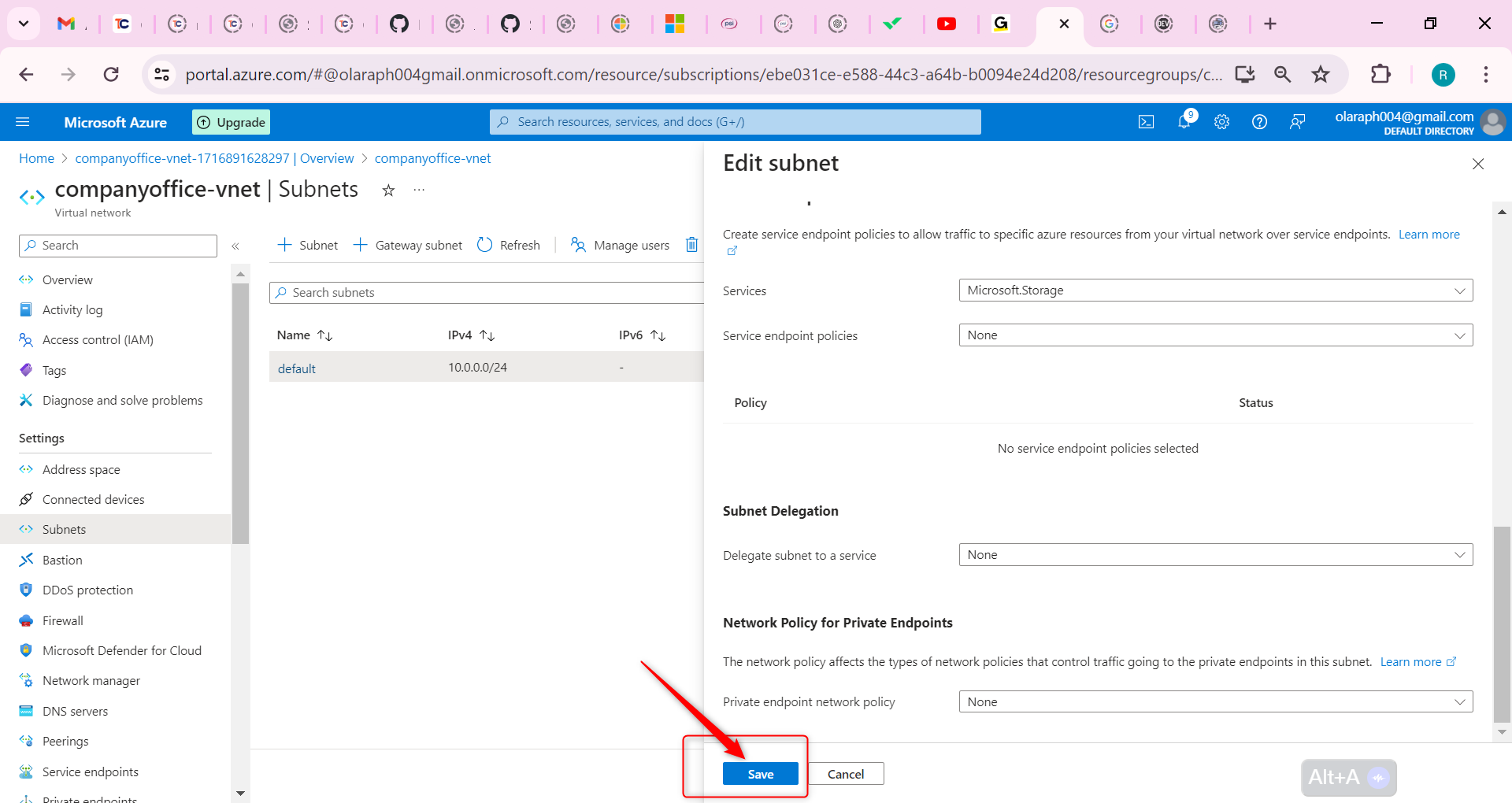
Task: Click the Search subnets field
Action: [x=487, y=293]
